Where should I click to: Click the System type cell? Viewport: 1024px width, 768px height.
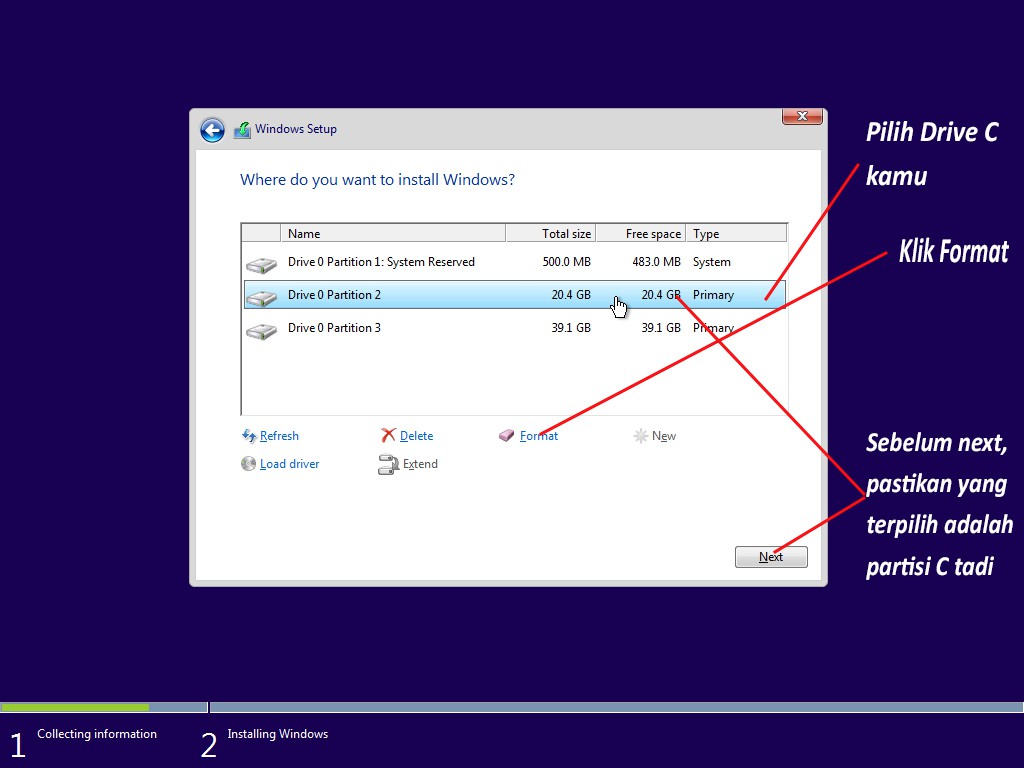(x=712, y=262)
